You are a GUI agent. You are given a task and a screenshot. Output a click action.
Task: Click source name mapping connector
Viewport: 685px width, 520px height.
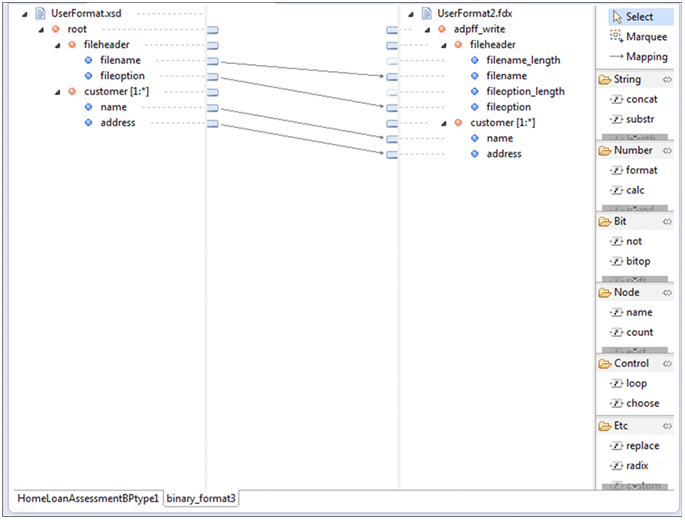(x=213, y=108)
